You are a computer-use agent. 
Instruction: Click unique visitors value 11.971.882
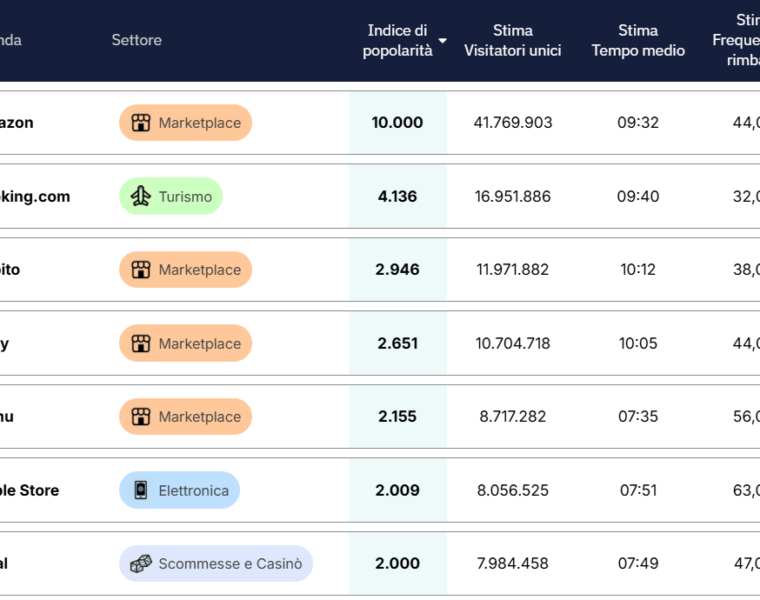click(513, 269)
